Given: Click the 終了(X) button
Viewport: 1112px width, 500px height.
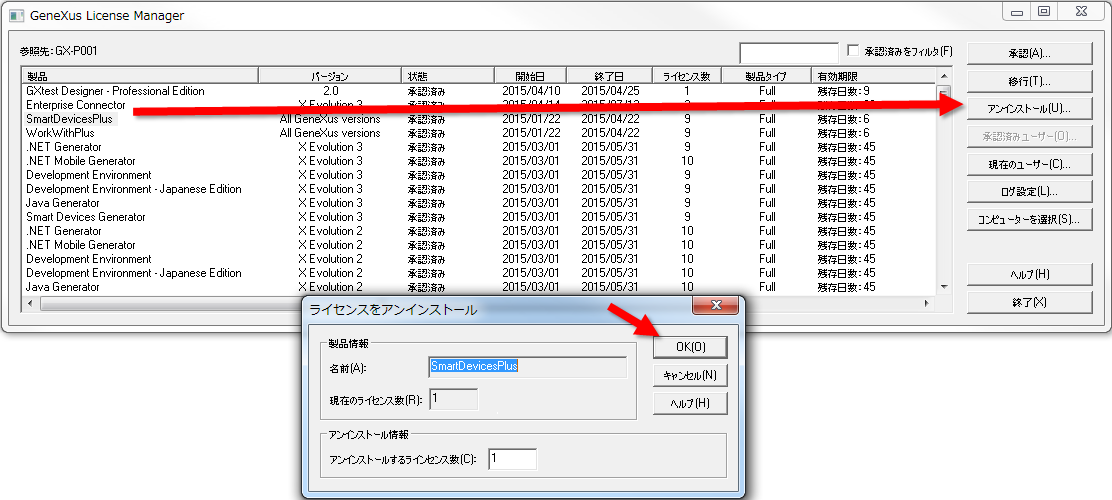Looking at the screenshot, I should [1029, 302].
